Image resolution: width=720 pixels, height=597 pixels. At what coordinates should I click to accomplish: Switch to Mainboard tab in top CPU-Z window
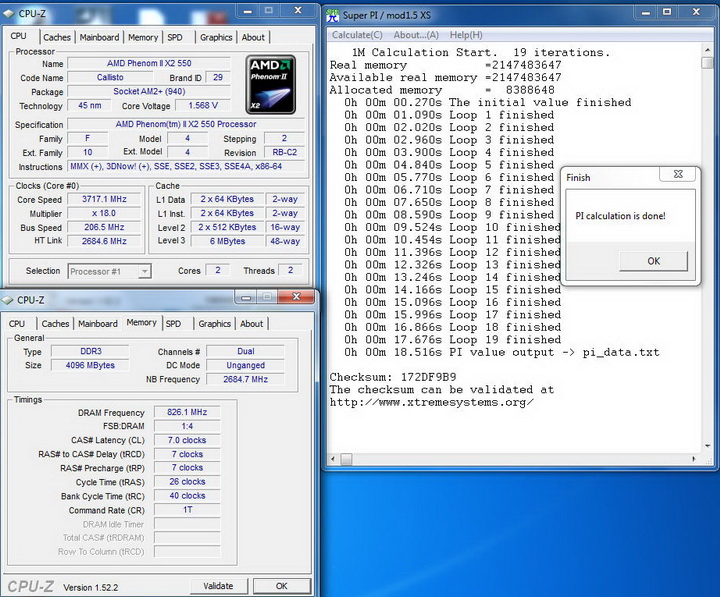click(99, 37)
